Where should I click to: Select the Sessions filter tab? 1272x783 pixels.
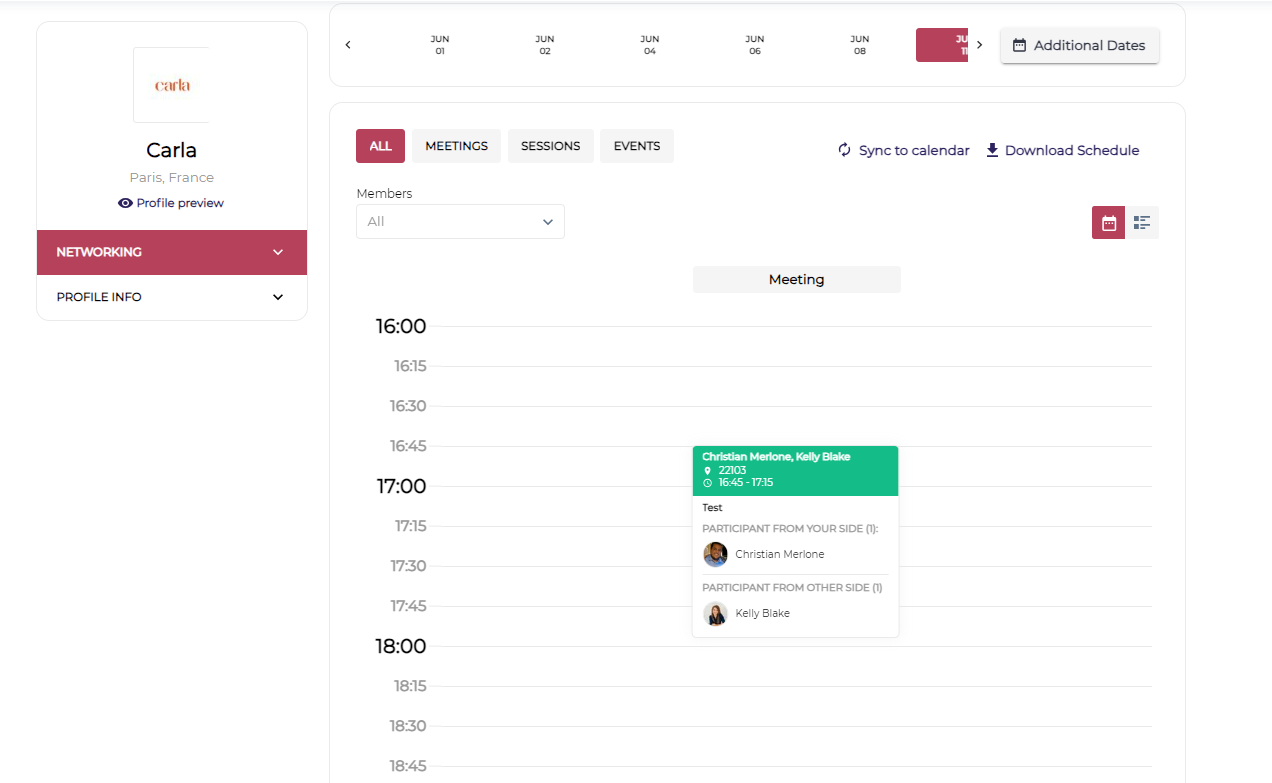click(550, 146)
